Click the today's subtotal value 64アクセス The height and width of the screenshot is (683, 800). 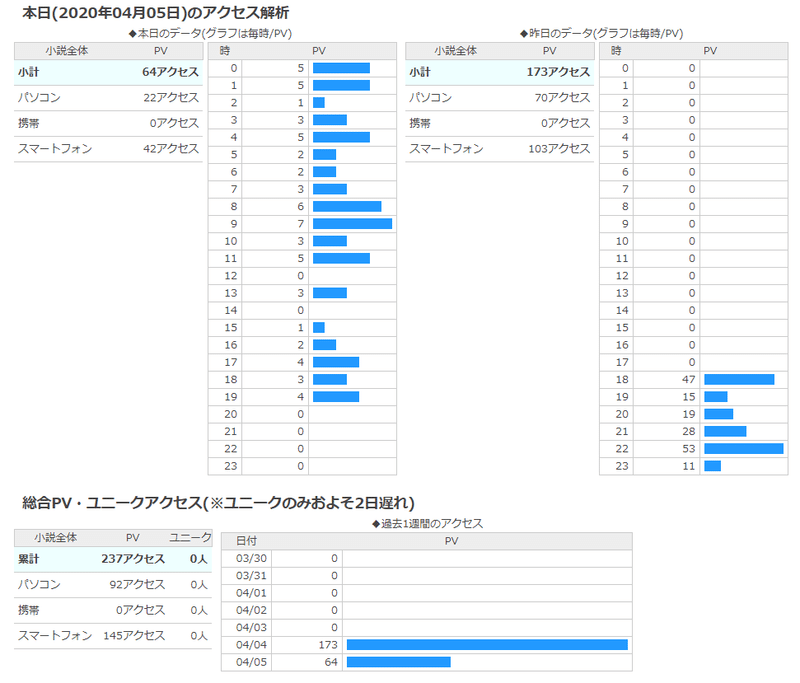[x=170, y=72]
